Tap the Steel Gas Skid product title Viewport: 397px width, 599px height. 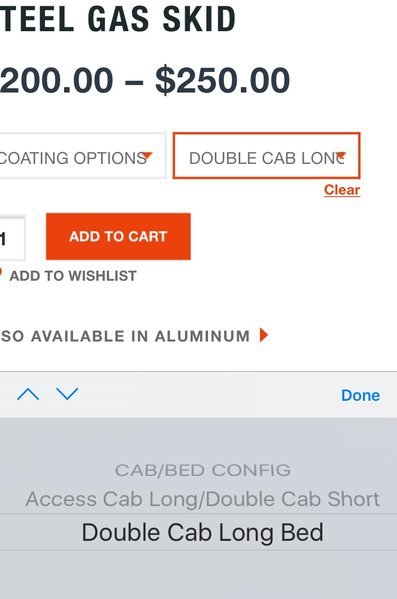coord(118,18)
